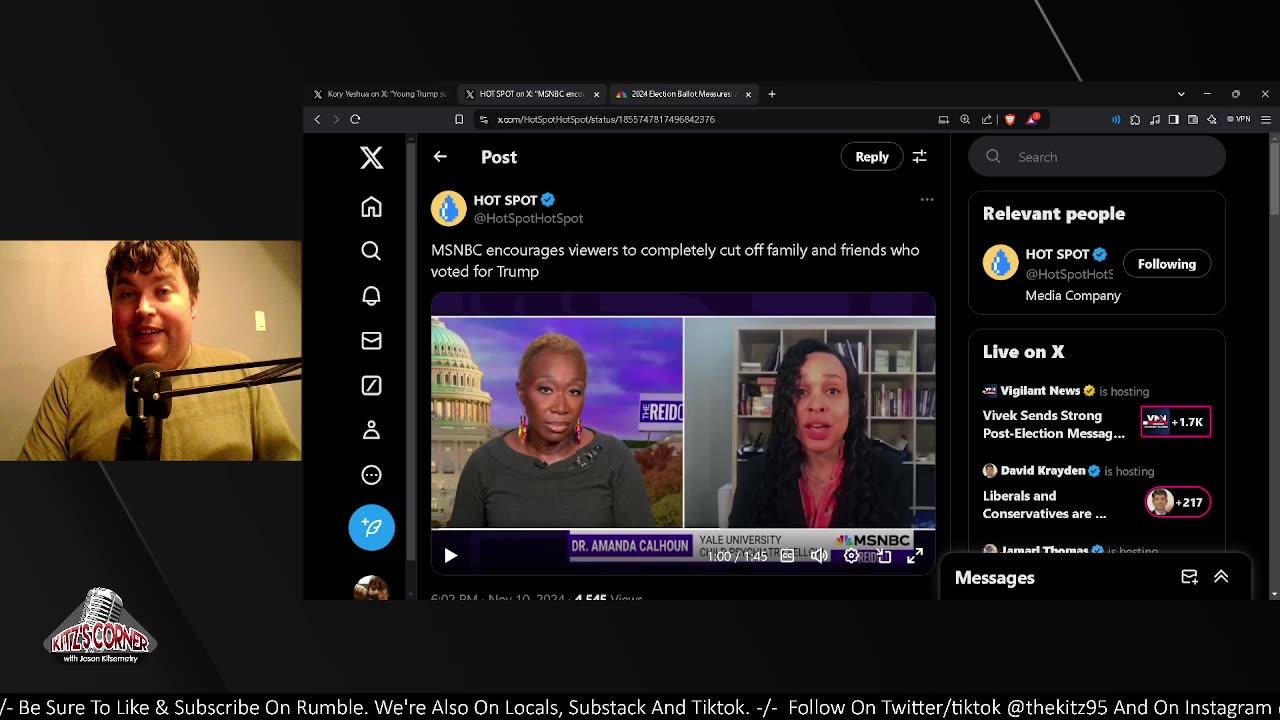Compose new message in Messages drawer

1189,577
